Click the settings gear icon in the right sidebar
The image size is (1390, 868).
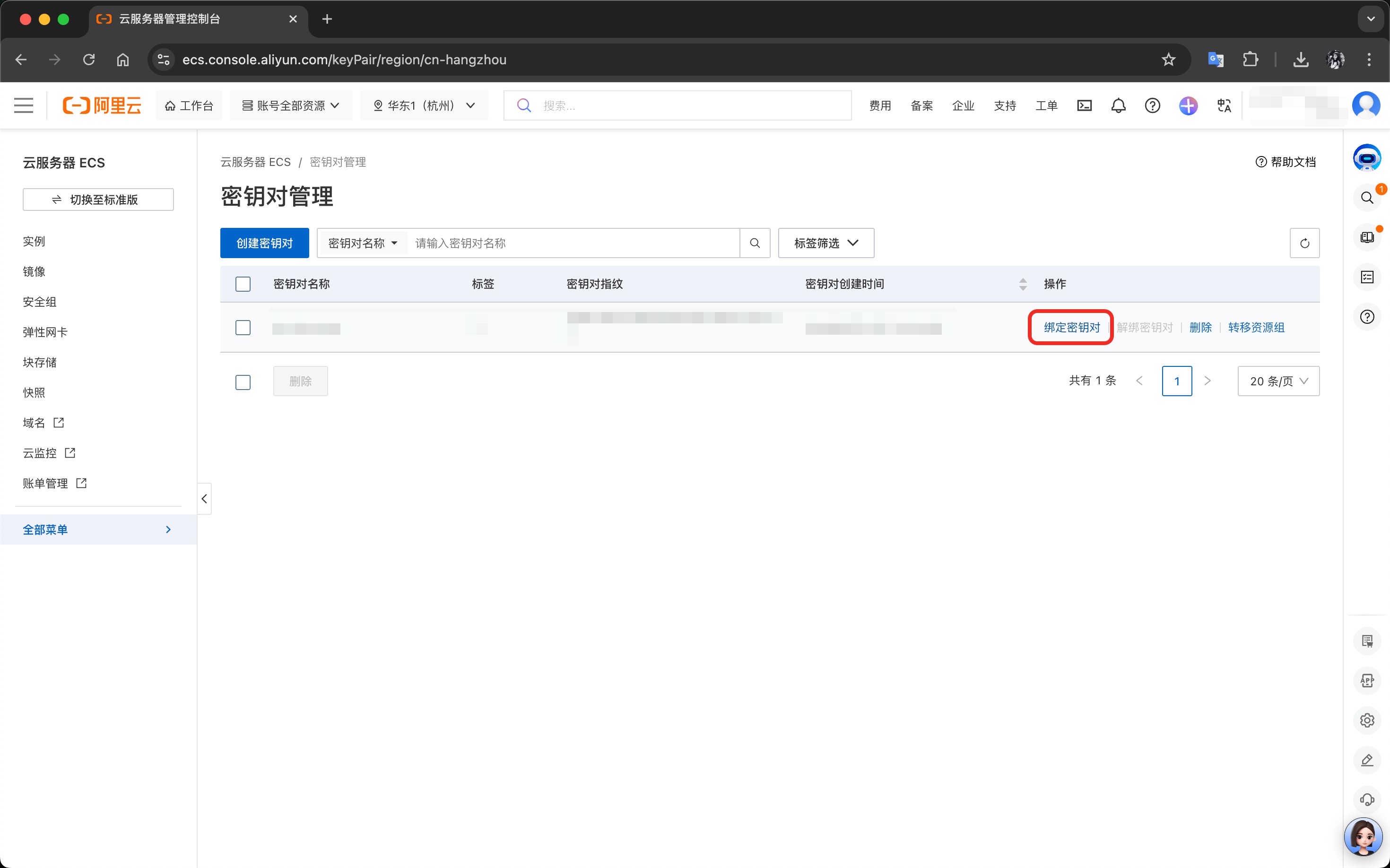pos(1366,720)
